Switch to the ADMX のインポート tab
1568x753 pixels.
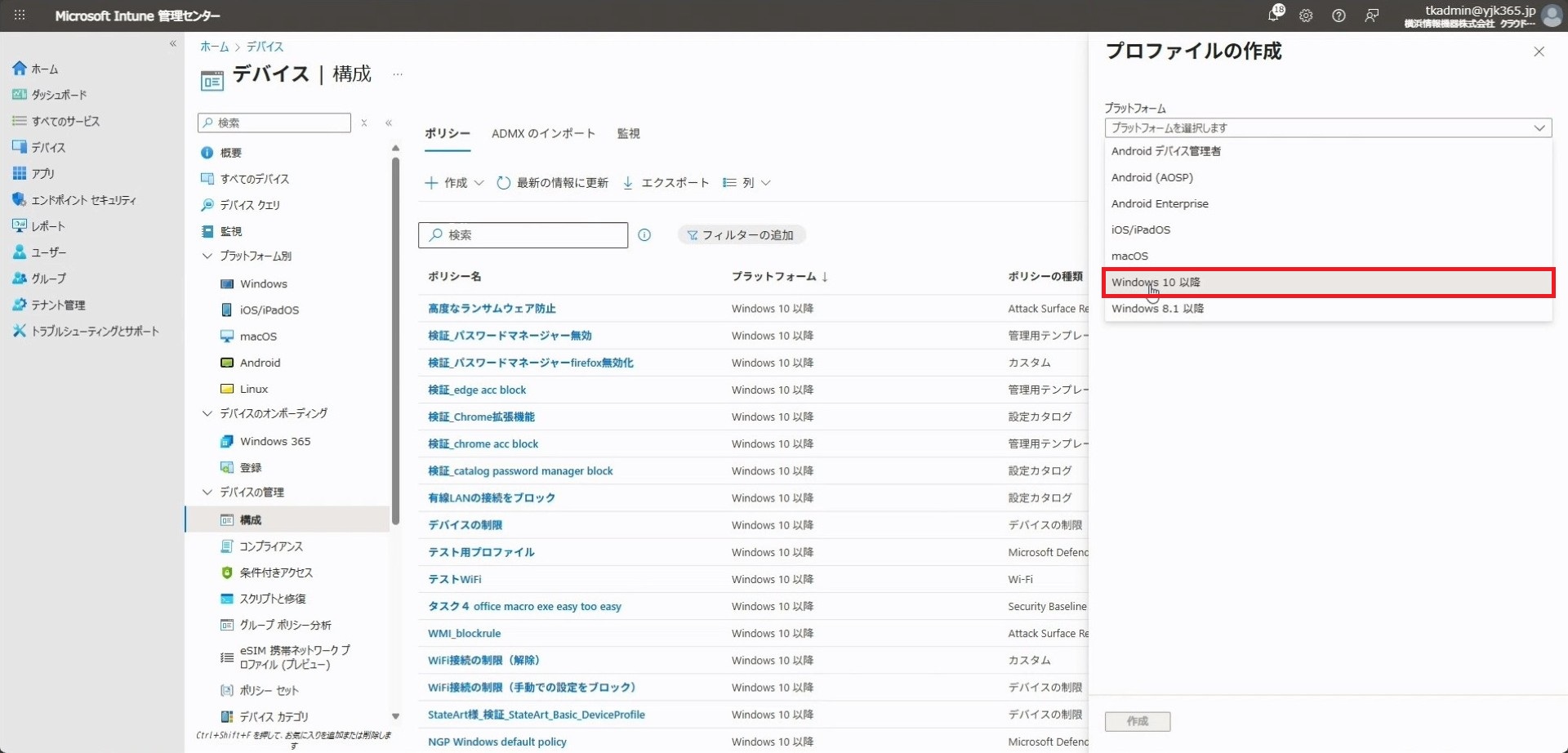click(x=543, y=134)
